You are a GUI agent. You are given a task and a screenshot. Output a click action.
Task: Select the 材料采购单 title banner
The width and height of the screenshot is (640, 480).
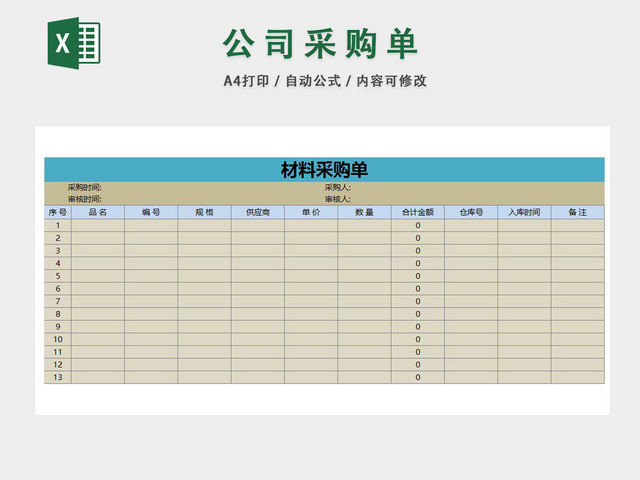pyautogui.click(x=324, y=170)
